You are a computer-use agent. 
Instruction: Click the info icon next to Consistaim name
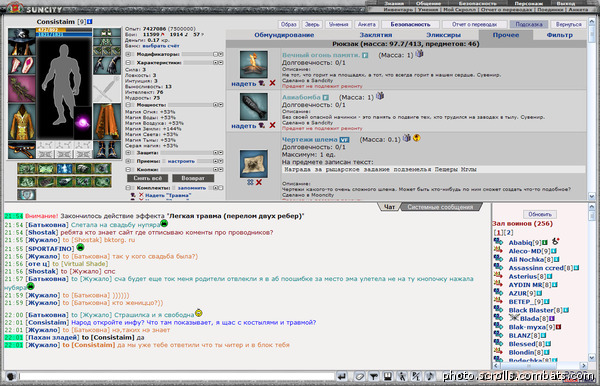90,21
